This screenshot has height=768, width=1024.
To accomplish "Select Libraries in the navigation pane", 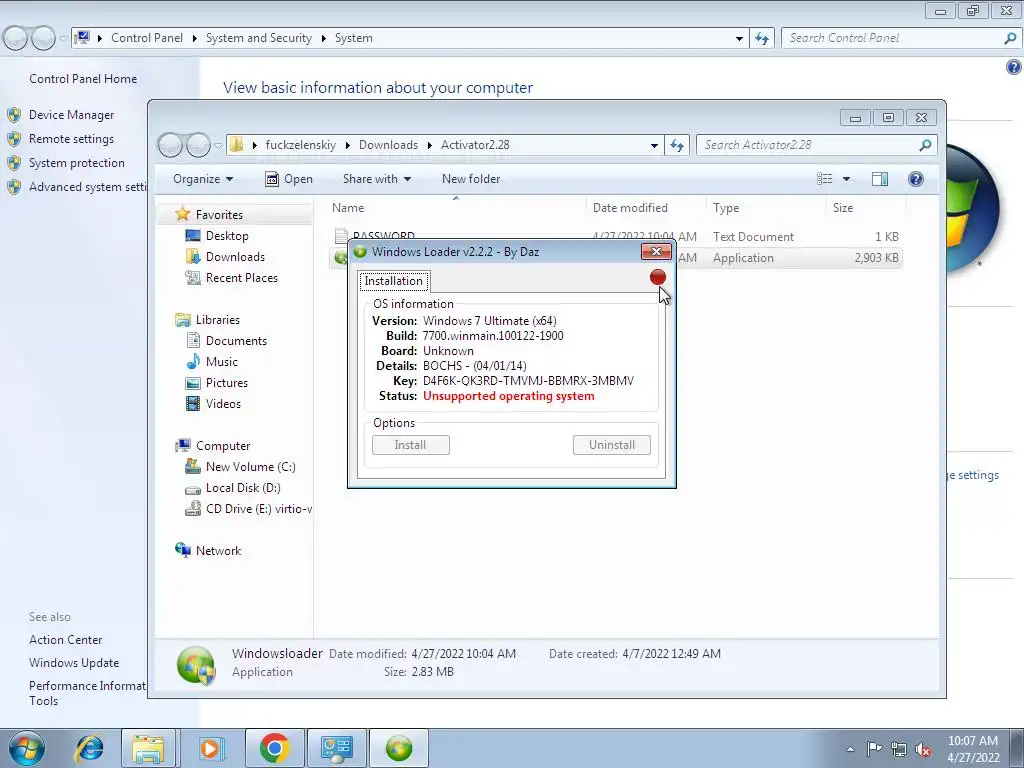I will (217, 320).
